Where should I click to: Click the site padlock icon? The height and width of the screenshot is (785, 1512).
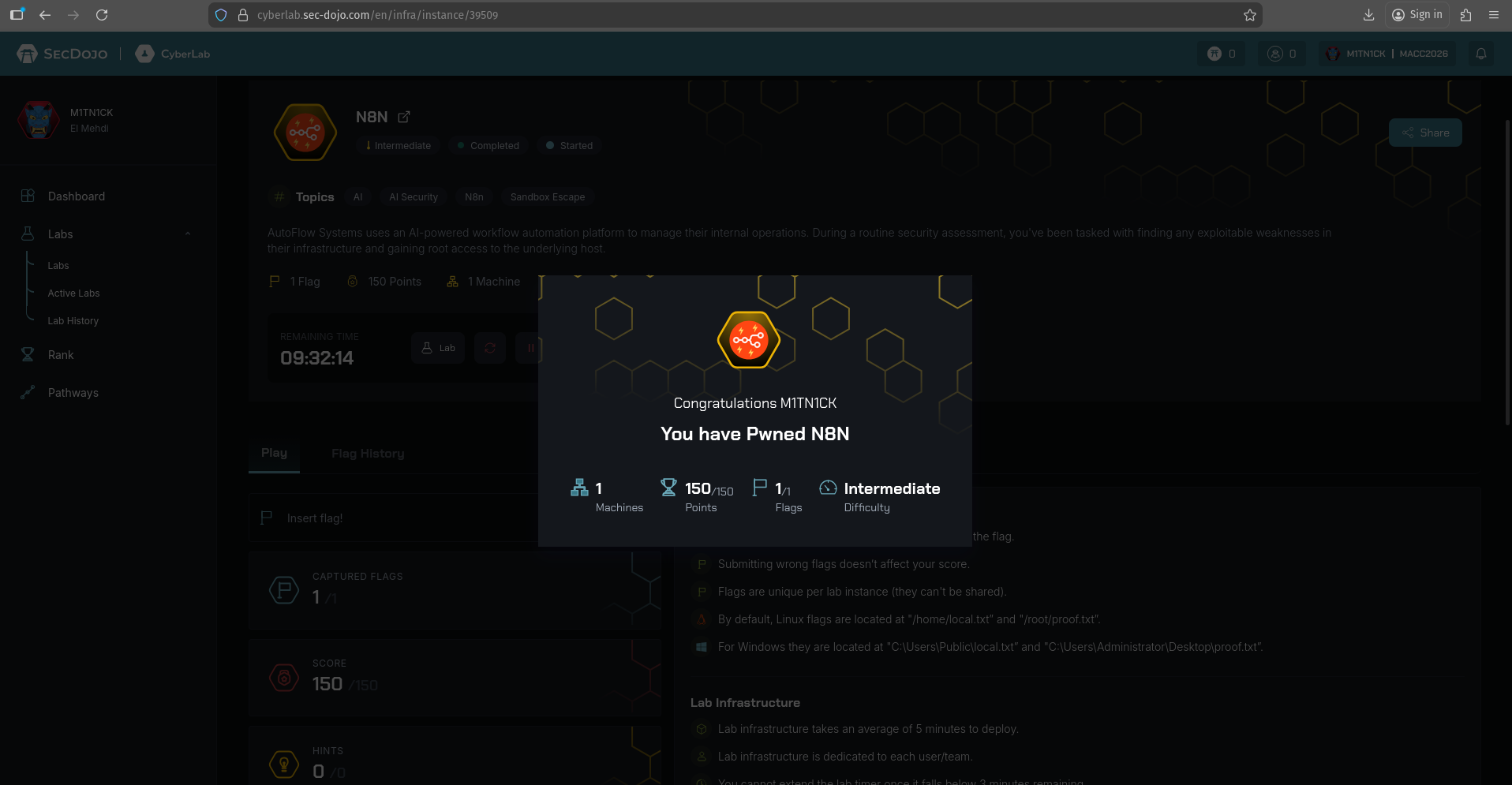(x=243, y=15)
